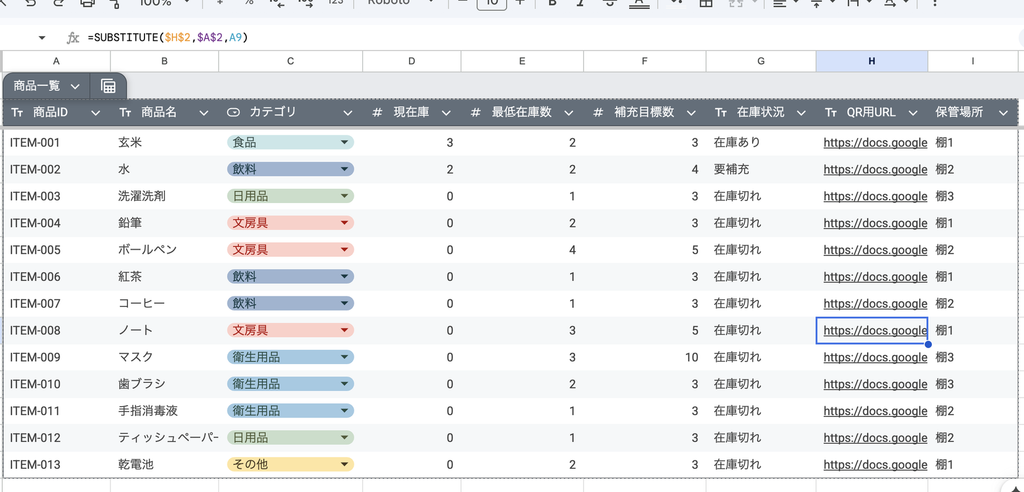The width and height of the screenshot is (1024, 492).
Task: Open the table options calculator icon
Action: [x=108, y=86]
